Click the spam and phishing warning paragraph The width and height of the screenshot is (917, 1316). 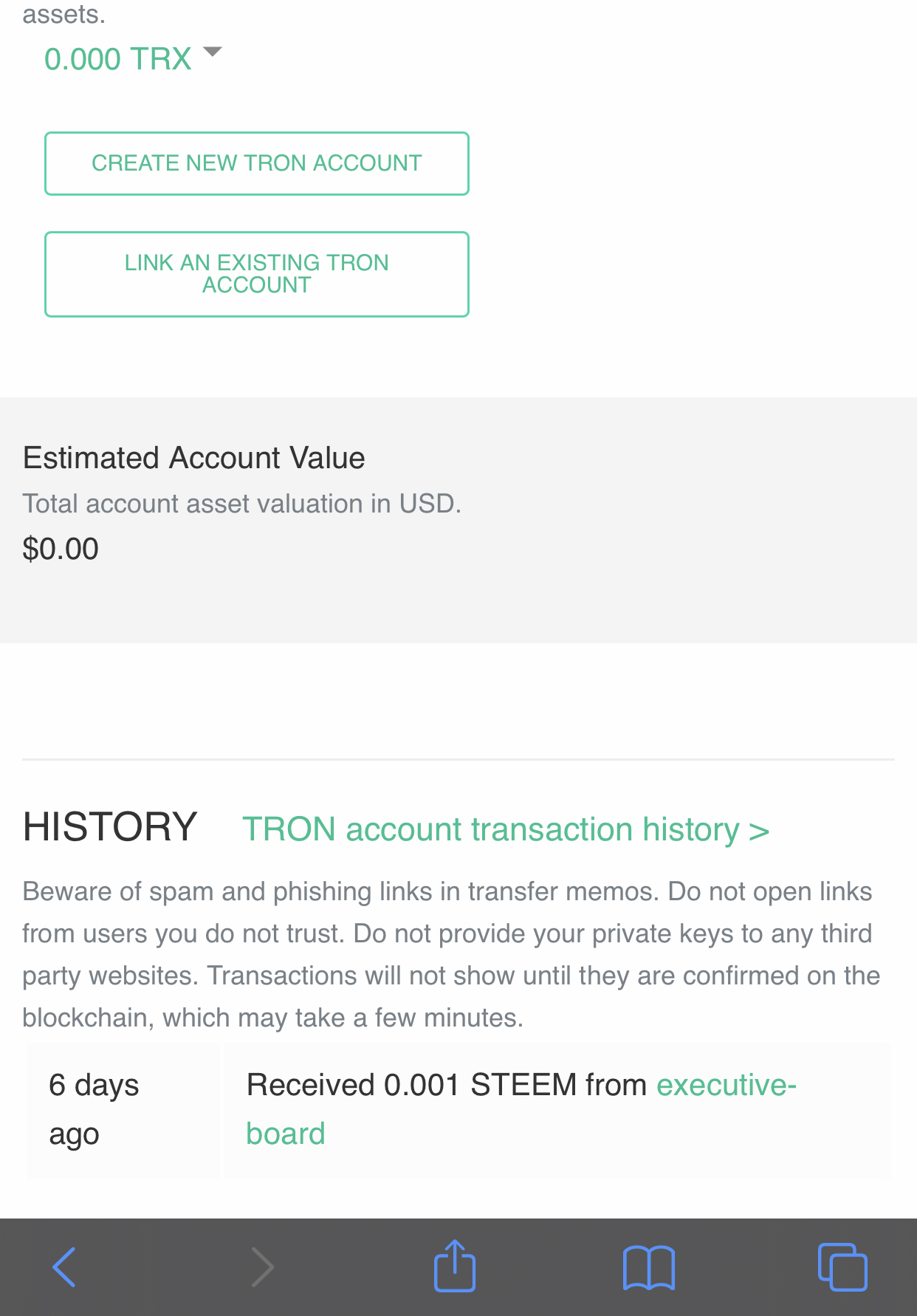(450, 954)
